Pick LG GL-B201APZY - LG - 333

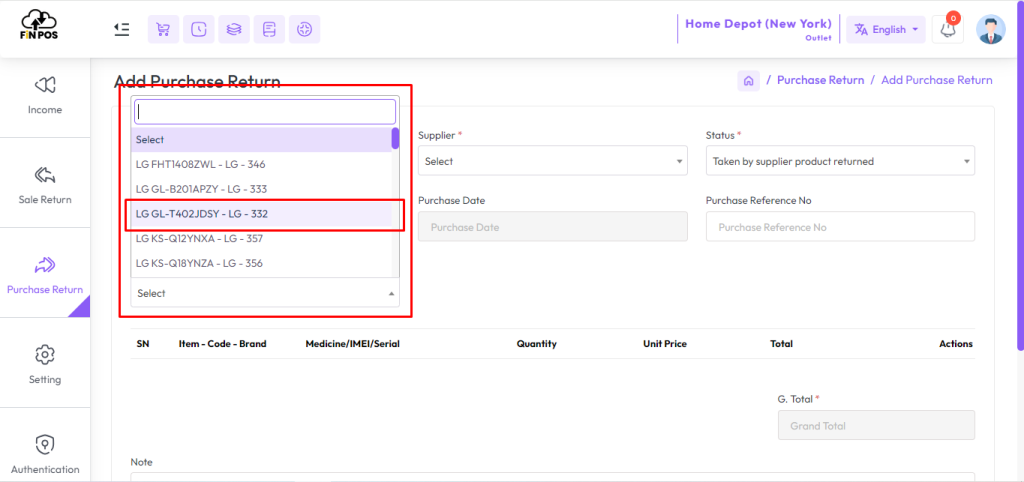pos(261,189)
